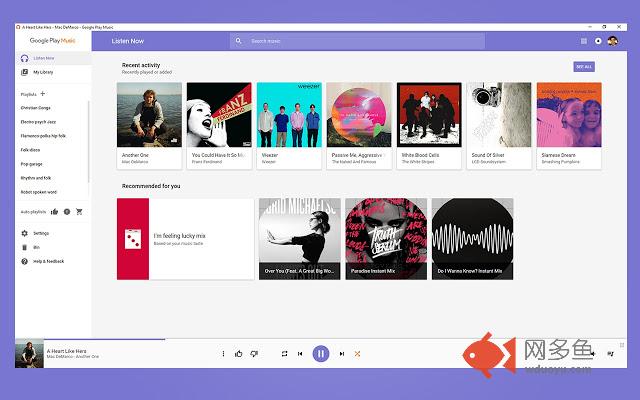
Task: Open the Another One album cover
Action: point(149,115)
